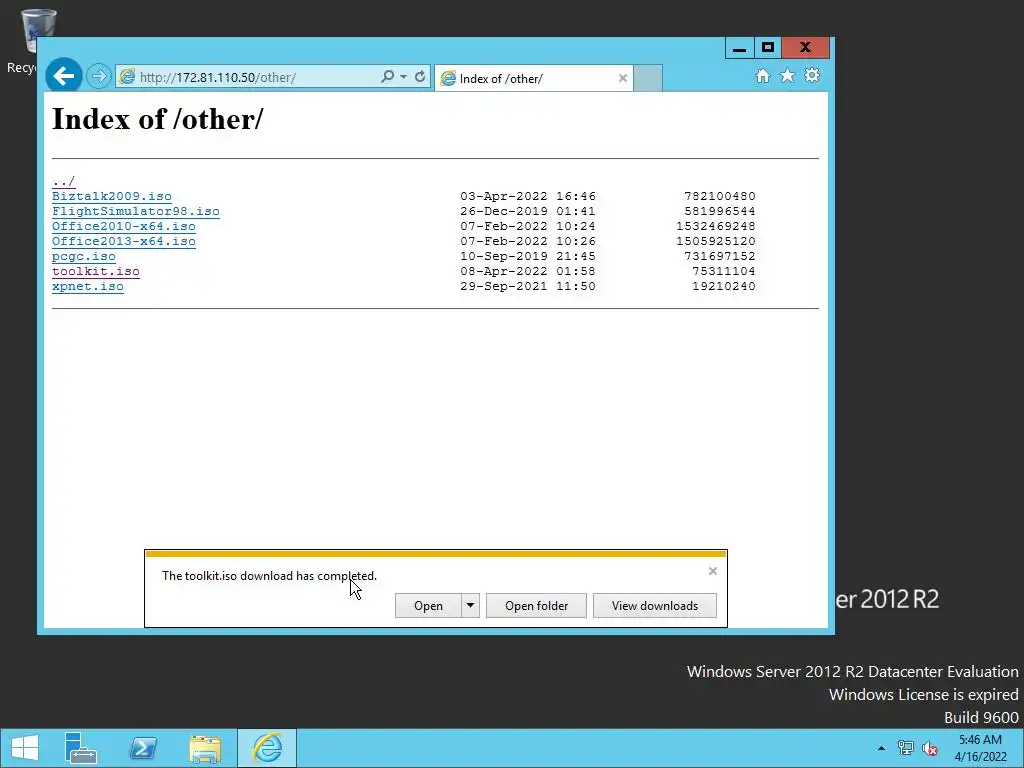Click the toolkit.iso link
1024x768 pixels.
click(x=96, y=272)
